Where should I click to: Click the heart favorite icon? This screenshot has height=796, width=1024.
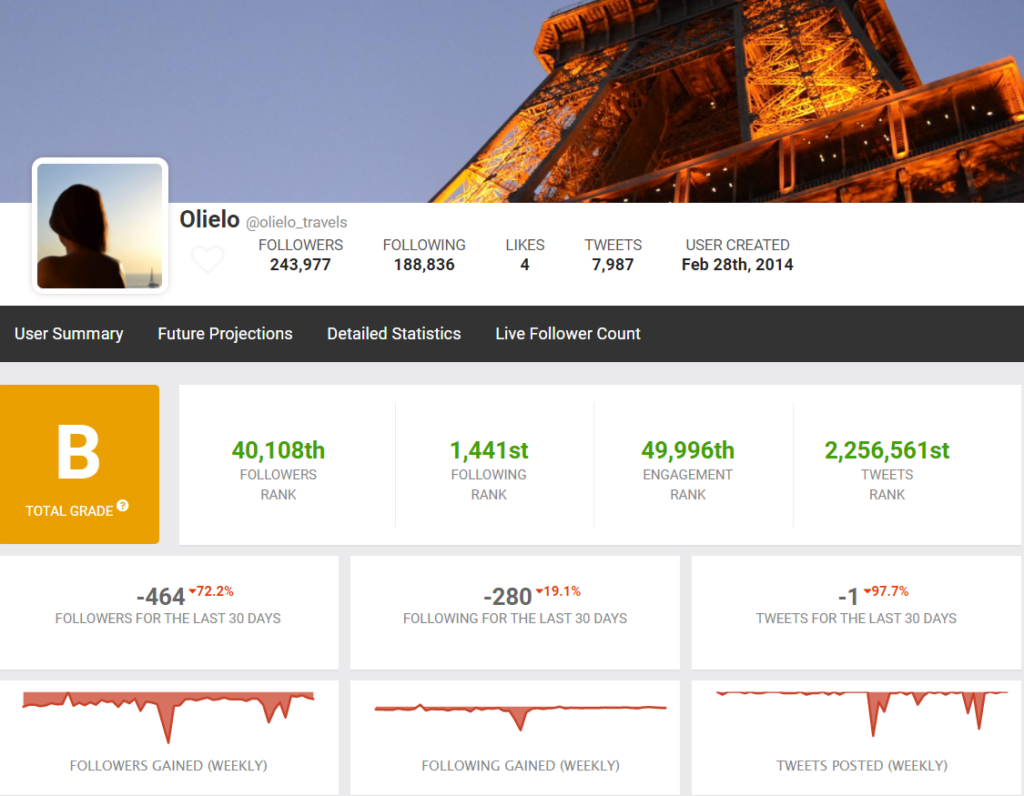click(x=207, y=260)
